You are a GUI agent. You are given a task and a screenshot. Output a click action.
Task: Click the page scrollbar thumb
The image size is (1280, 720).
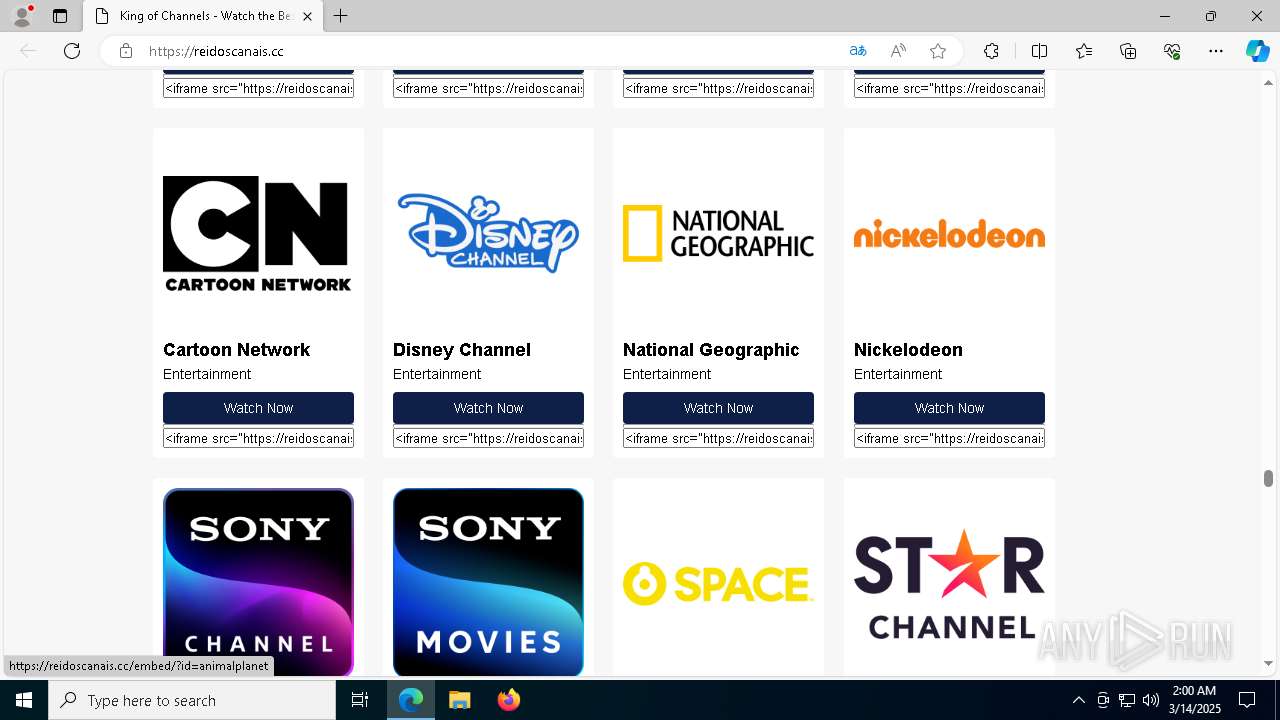click(x=1268, y=478)
